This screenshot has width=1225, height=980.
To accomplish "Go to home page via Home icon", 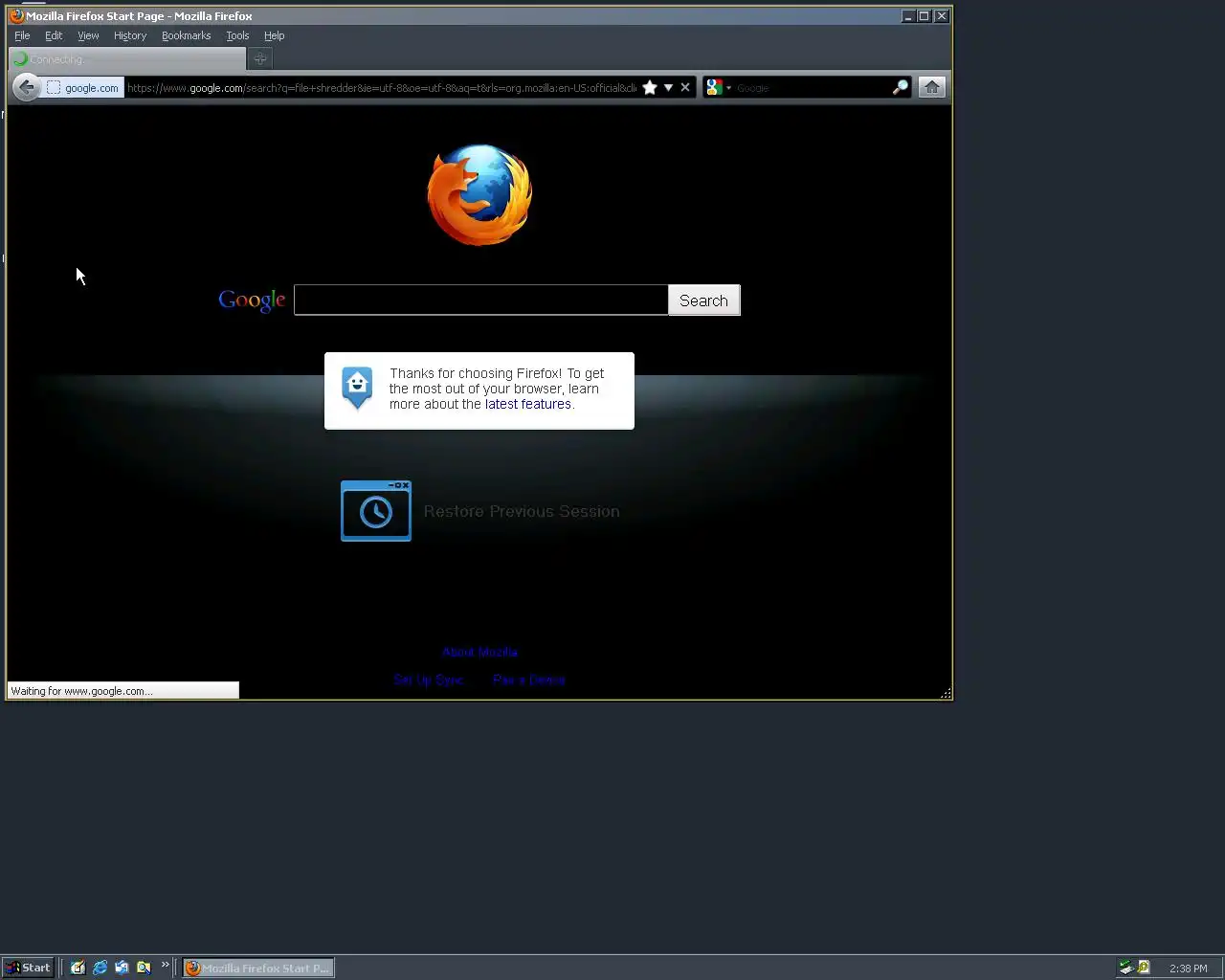I will pyautogui.click(x=932, y=87).
